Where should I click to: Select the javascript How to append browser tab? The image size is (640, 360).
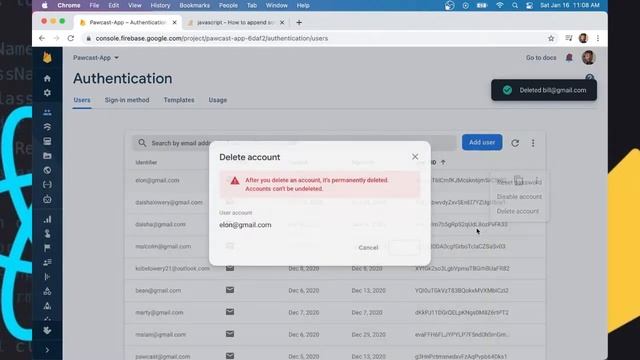[236, 22]
